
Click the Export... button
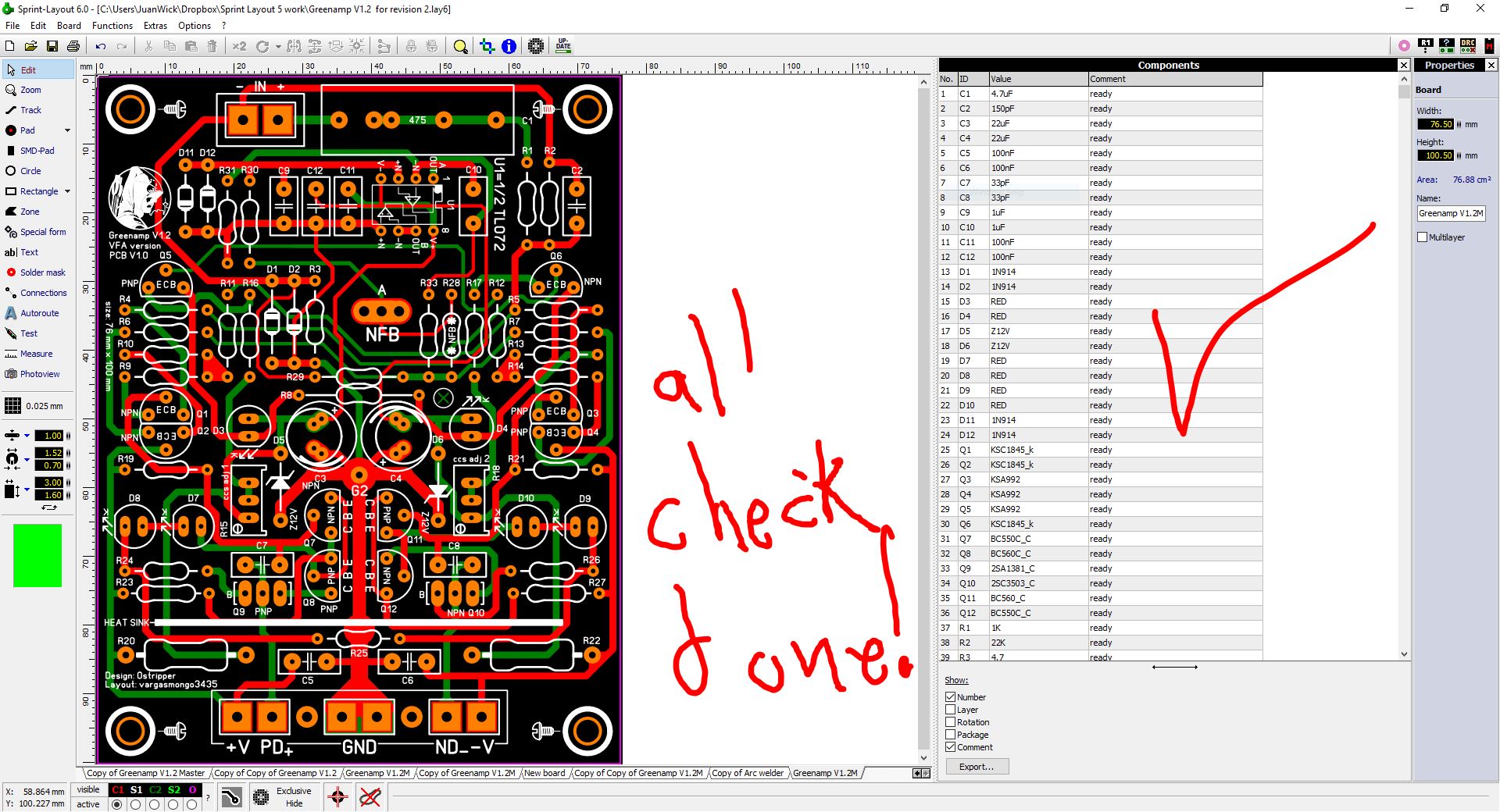pyautogui.click(x=977, y=767)
